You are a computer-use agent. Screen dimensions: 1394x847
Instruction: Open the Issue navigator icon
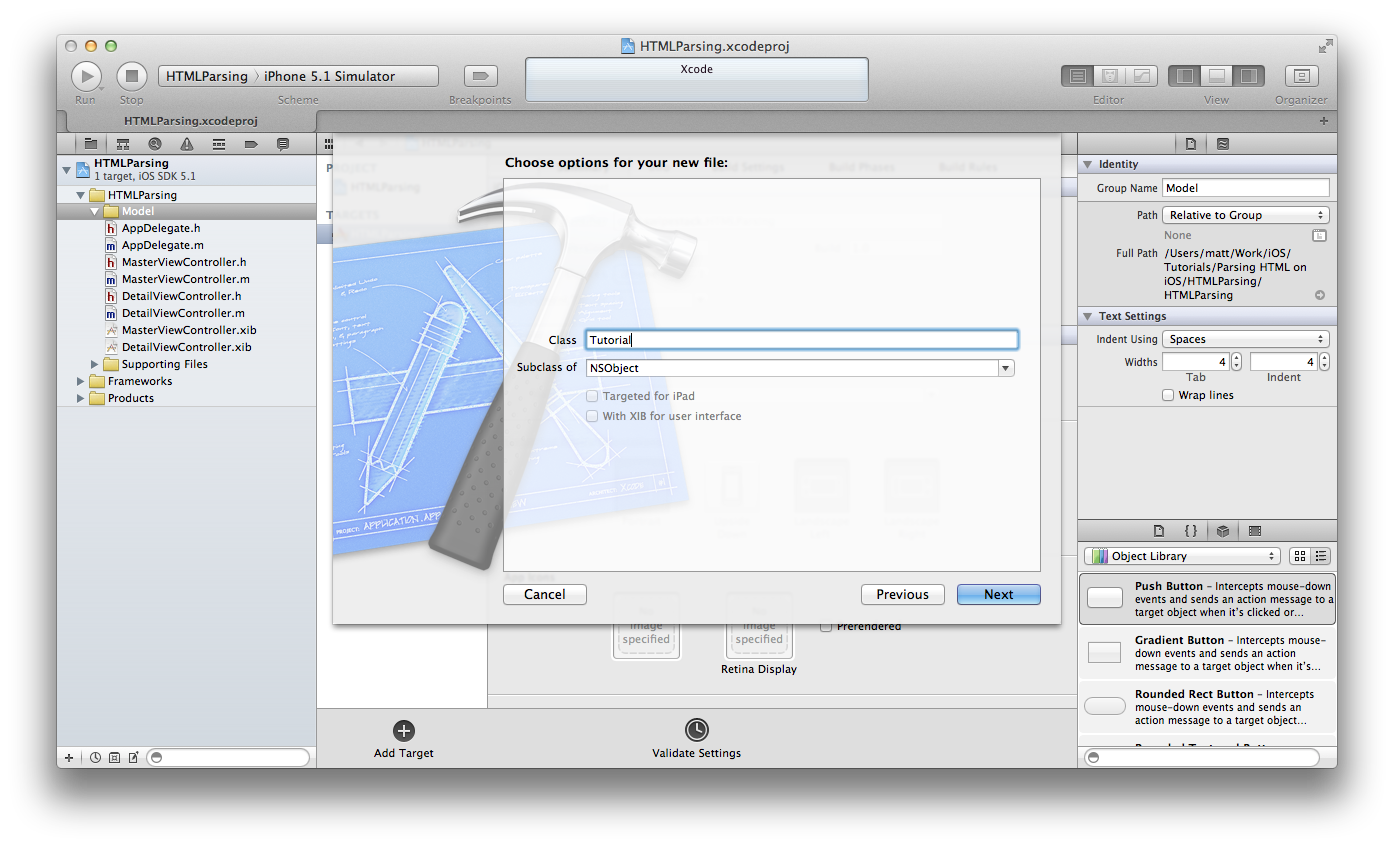pyautogui.click(x=188, y=143)
